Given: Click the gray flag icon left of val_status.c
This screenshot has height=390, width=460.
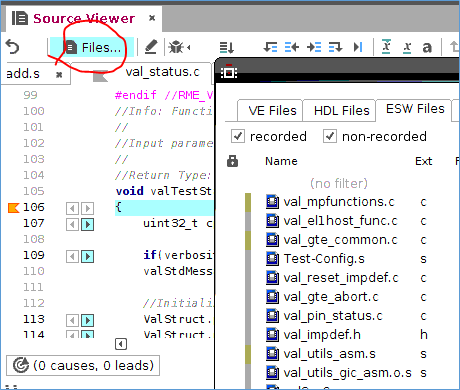Looking at the screenshot, I should tap(100, 76).
